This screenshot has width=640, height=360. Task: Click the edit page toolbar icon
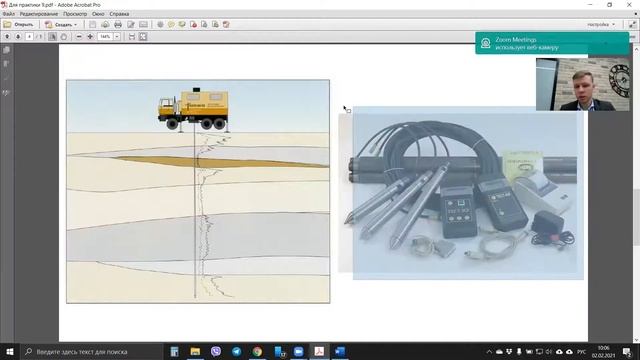(x=131, y=24)
